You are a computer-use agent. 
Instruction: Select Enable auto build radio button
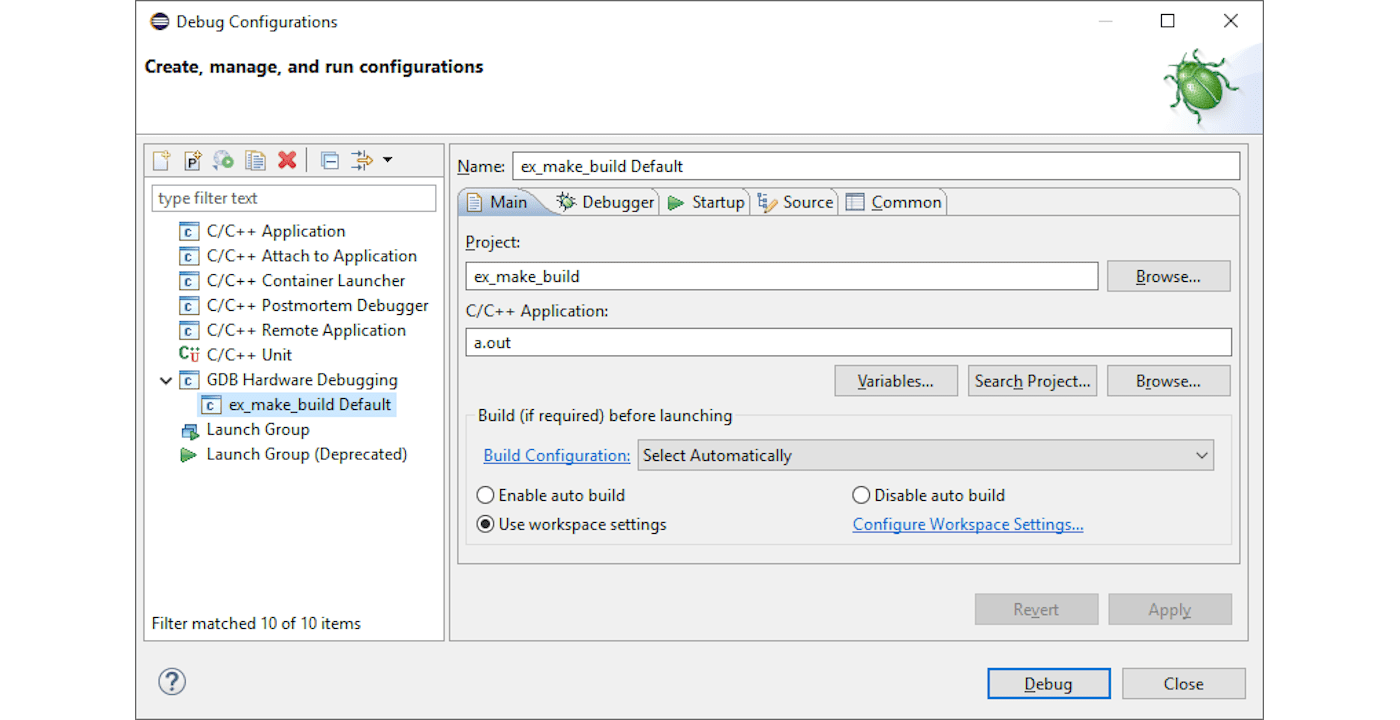tap(485, 495)
